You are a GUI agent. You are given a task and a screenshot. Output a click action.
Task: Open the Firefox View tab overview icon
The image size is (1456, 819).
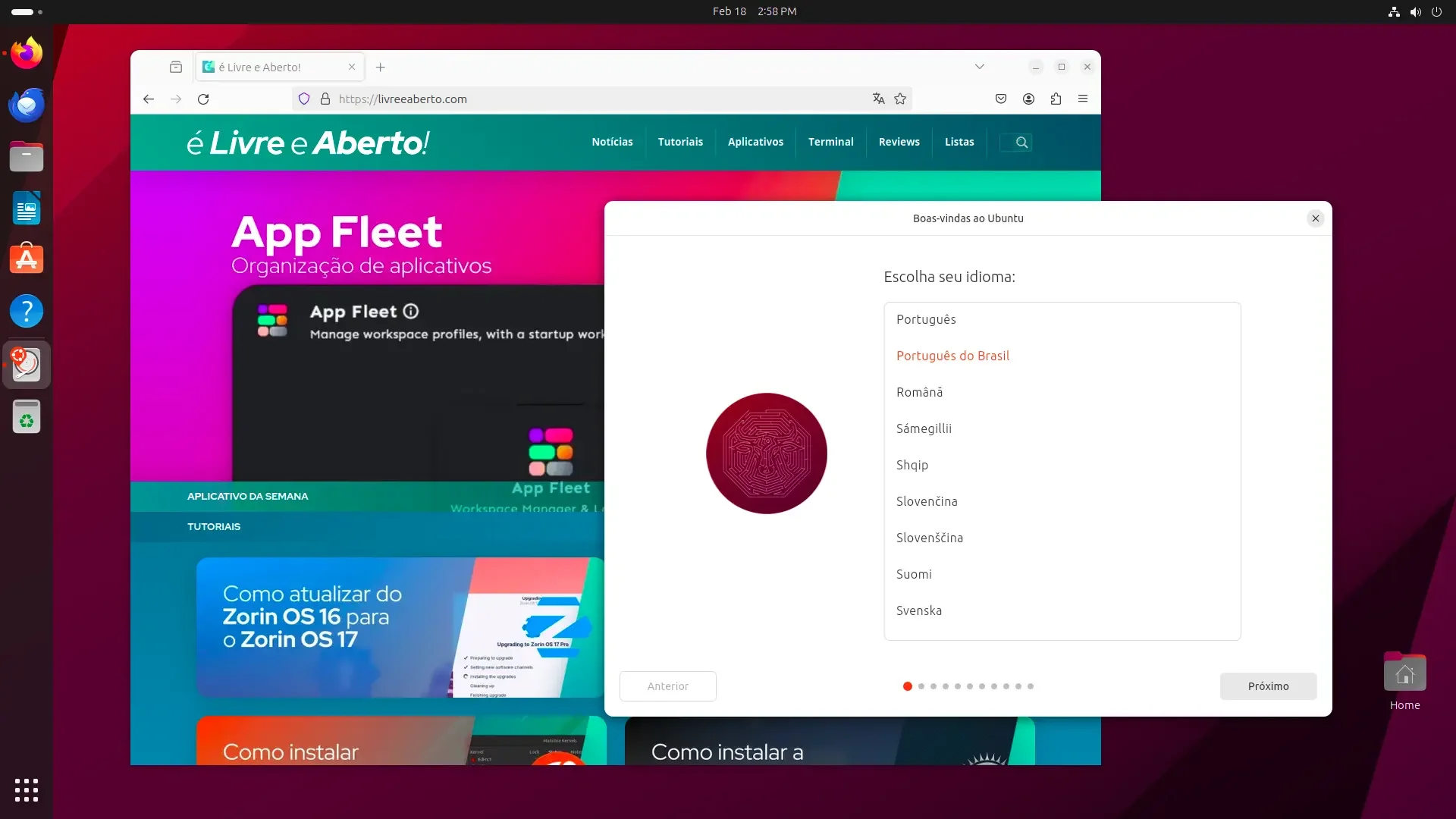(x=176, y=67)
